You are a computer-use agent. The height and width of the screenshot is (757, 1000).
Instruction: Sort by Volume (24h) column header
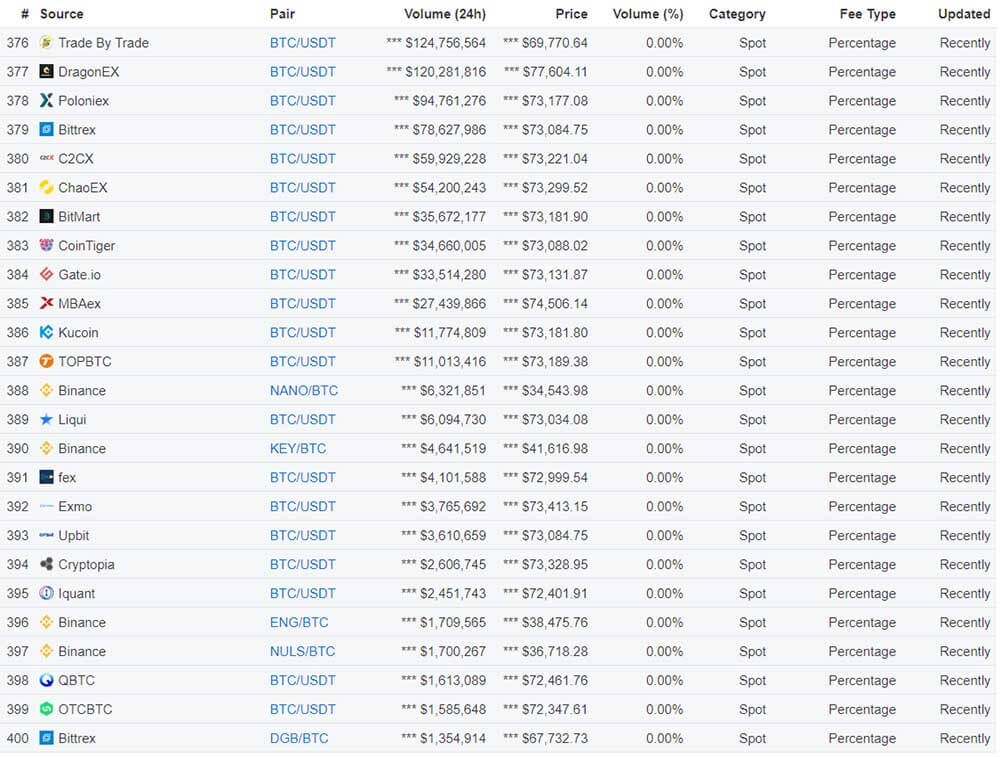point(445,14)
